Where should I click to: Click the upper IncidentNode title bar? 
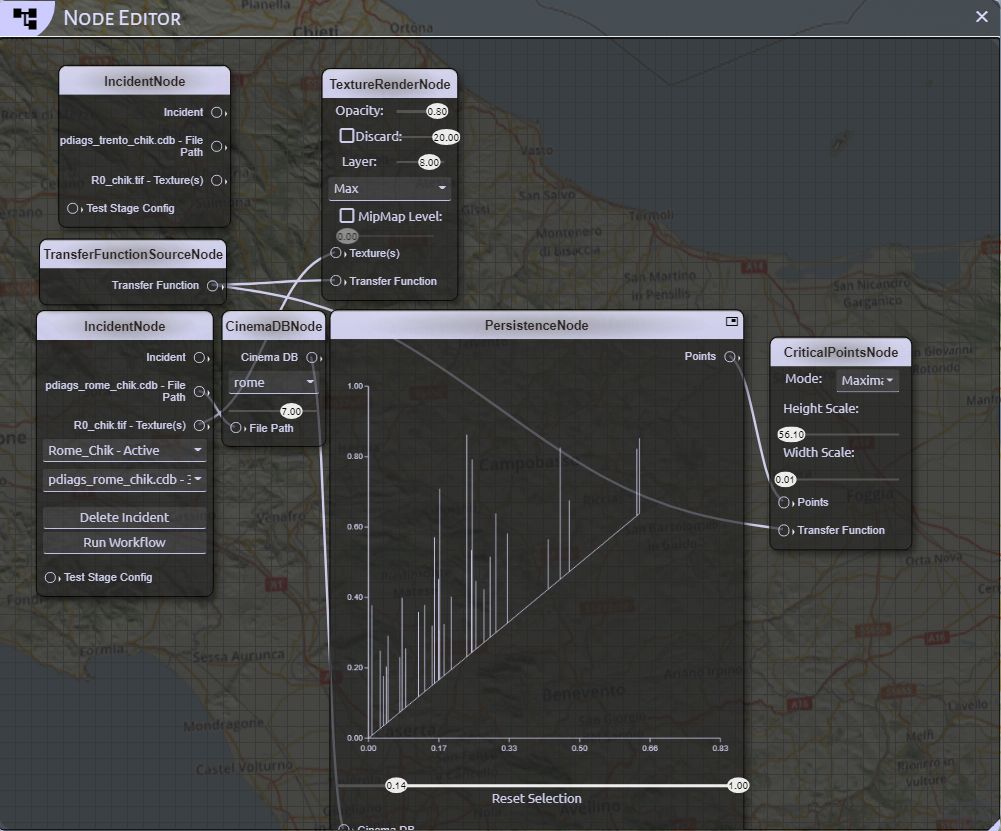point(144,82)
